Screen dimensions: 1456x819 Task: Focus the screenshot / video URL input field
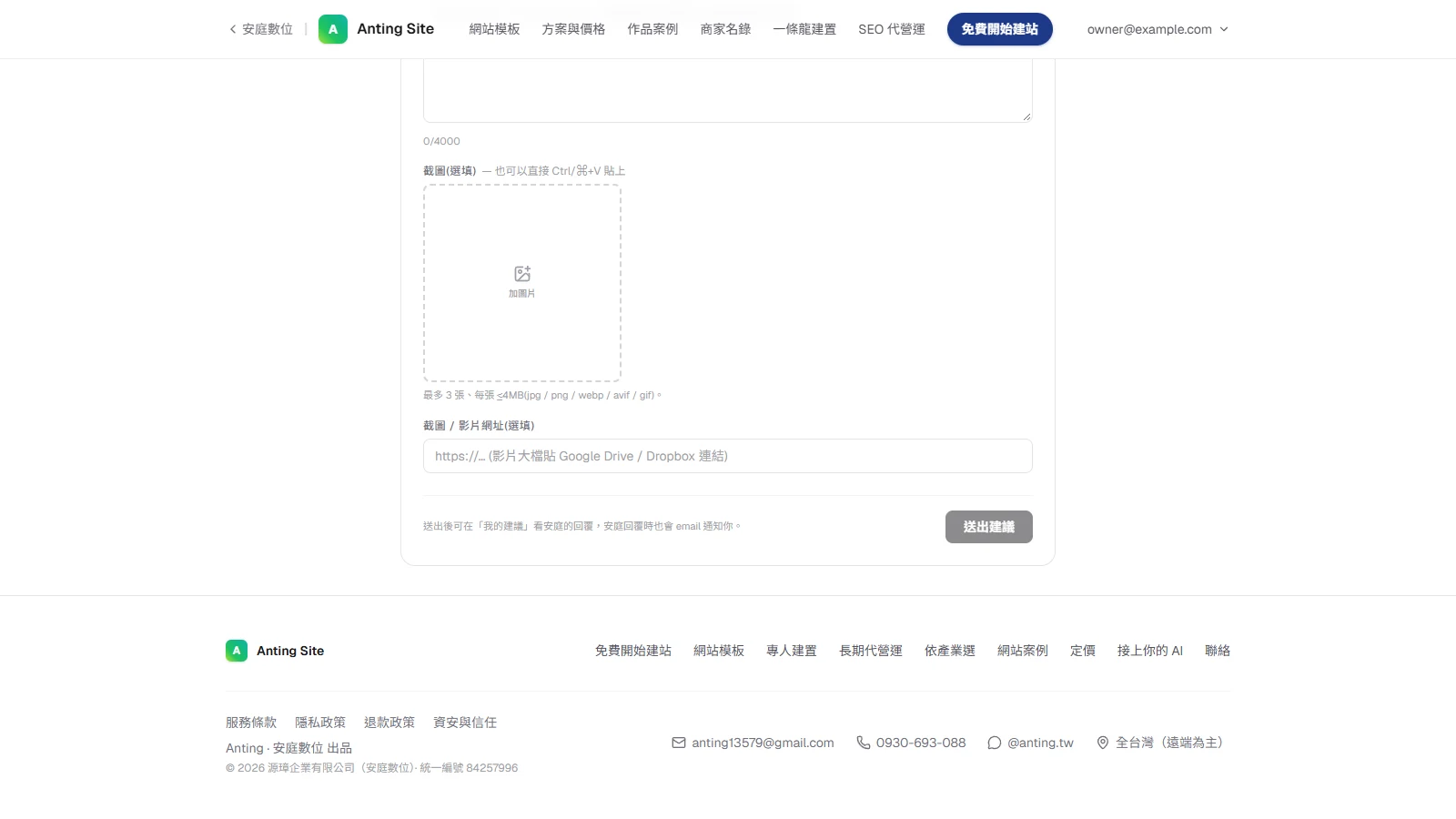(728, 456)
